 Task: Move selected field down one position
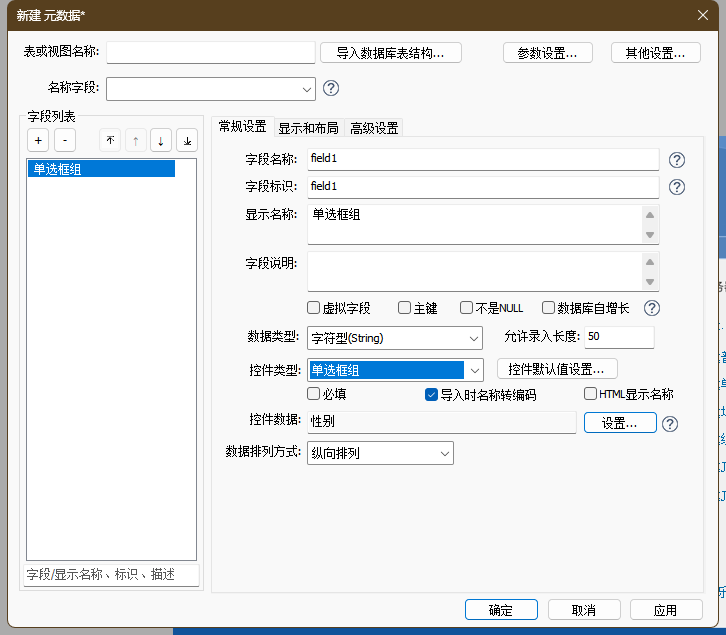(x=161, y=141)
